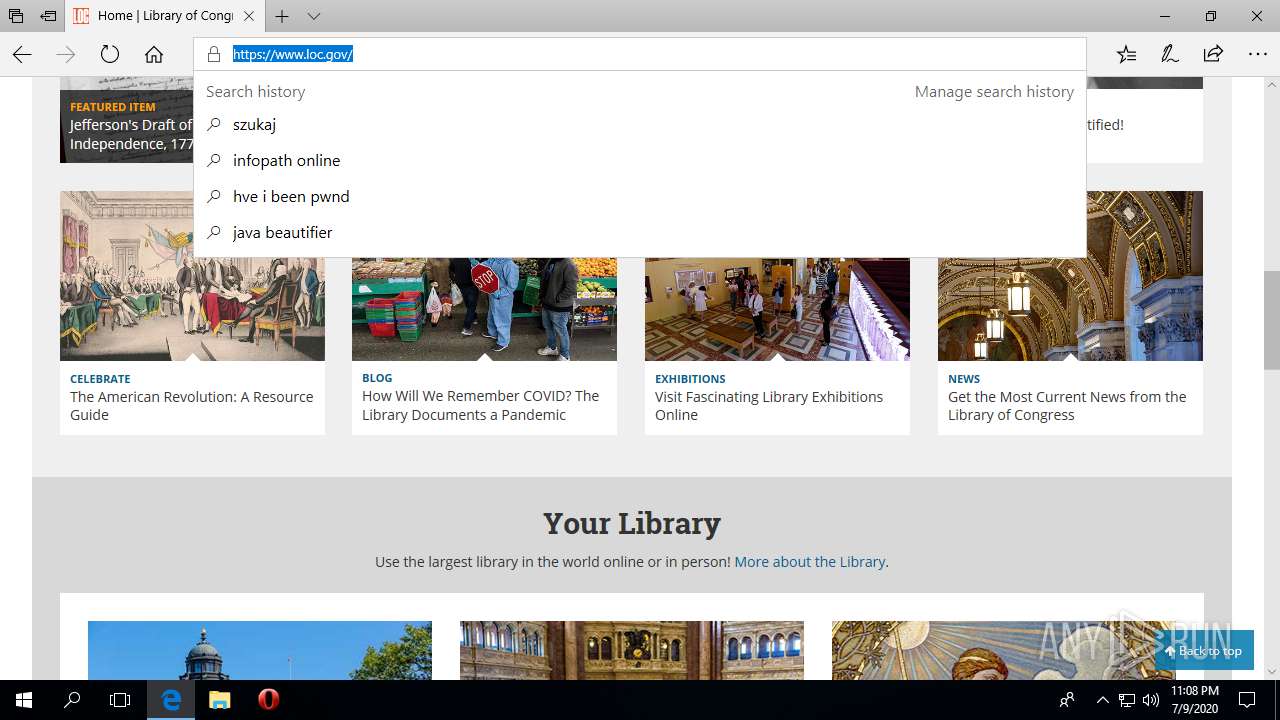The image size is (1280, 720).
Task: Click the Search history label
Action: 255,91
